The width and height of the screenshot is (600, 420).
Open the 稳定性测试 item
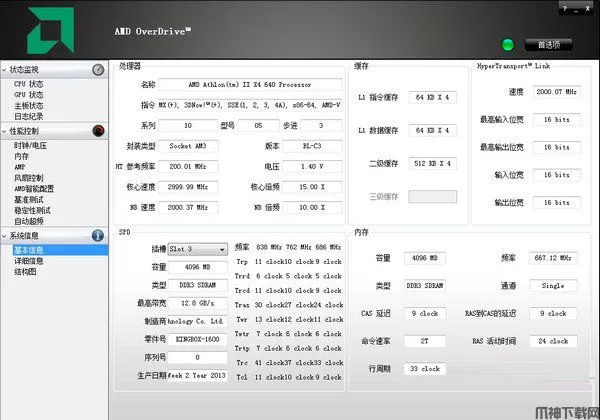pos(33,208)
